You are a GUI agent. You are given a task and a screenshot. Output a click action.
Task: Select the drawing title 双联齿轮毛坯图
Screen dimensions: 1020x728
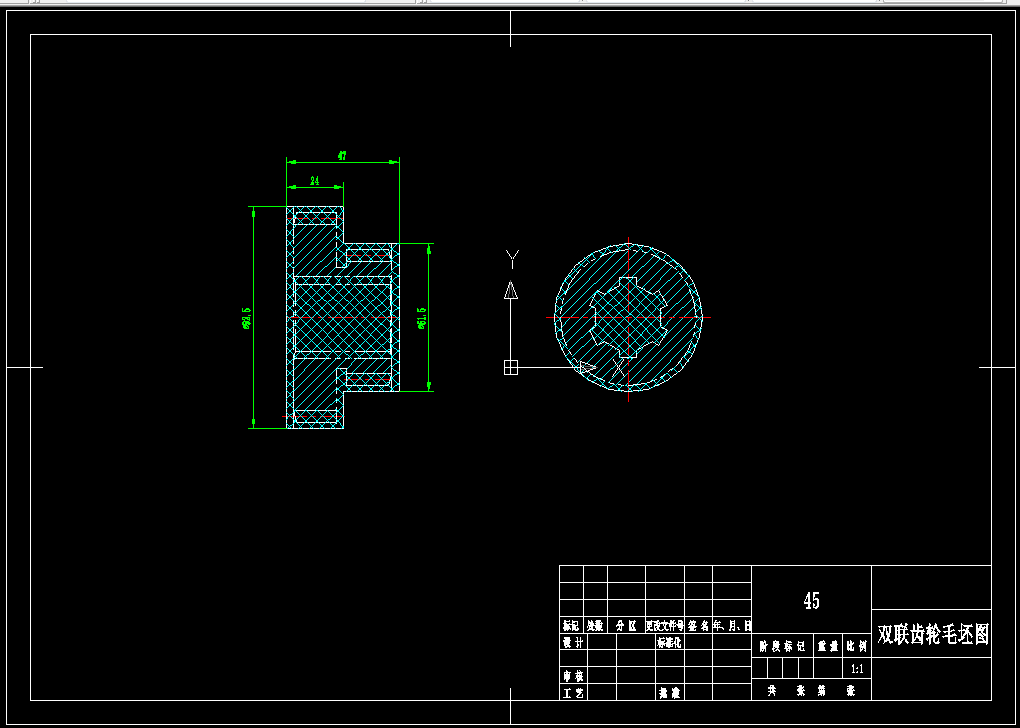coord(933,634)
